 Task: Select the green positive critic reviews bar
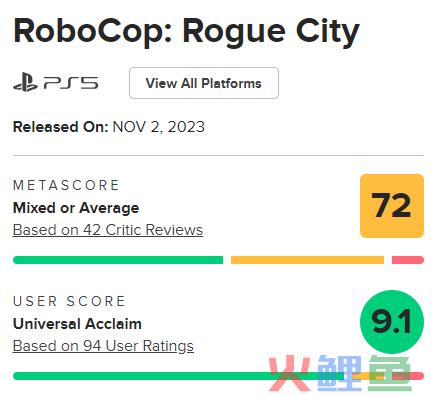118,260
